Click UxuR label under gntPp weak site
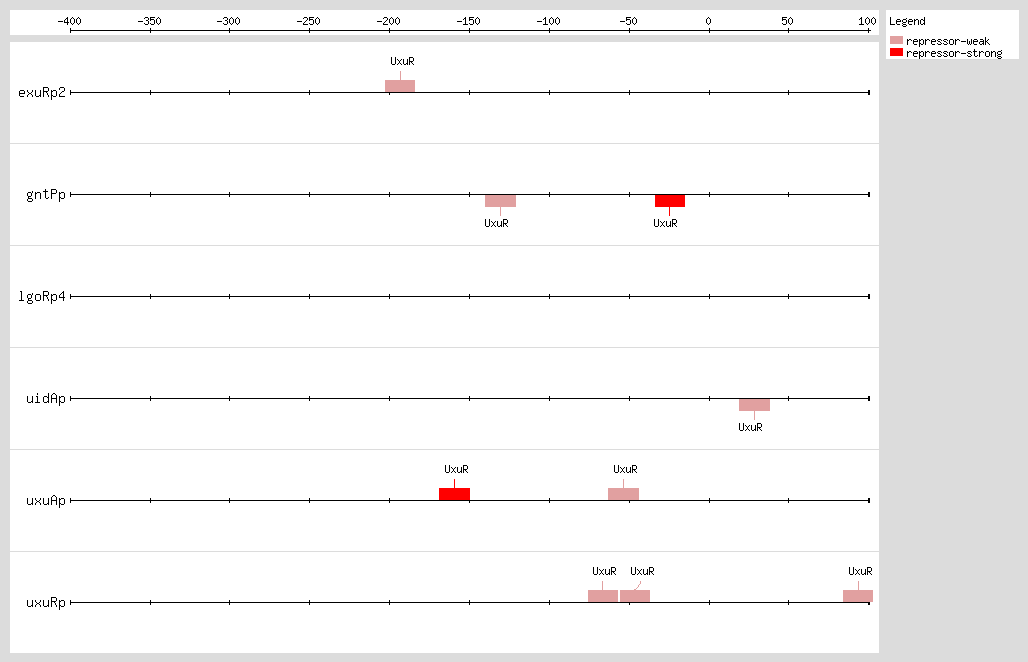The height and width of the screenshot is (662, 1028). 496,224
